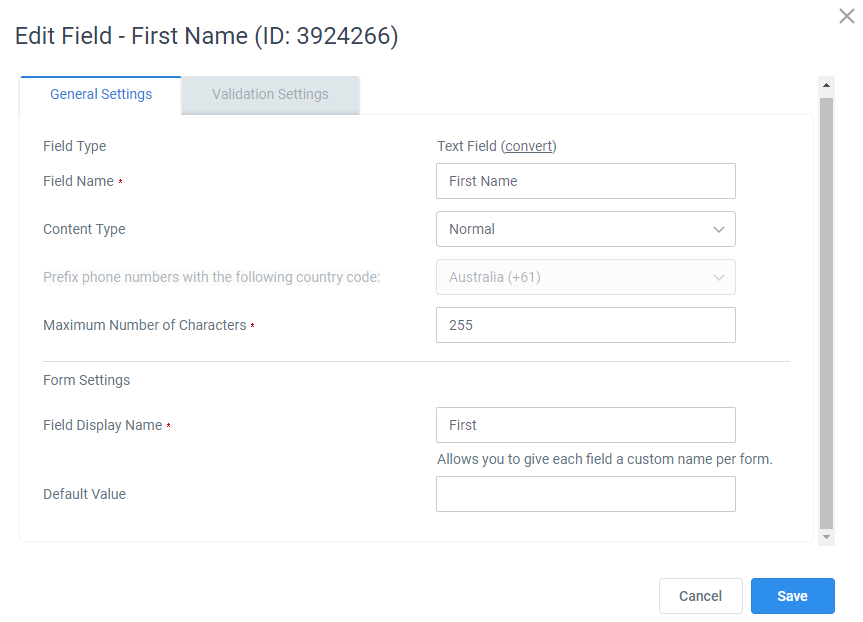Viewport: 863px width, 622px height.
Task: Click the Field Display Name input
Action: point(586,425)
